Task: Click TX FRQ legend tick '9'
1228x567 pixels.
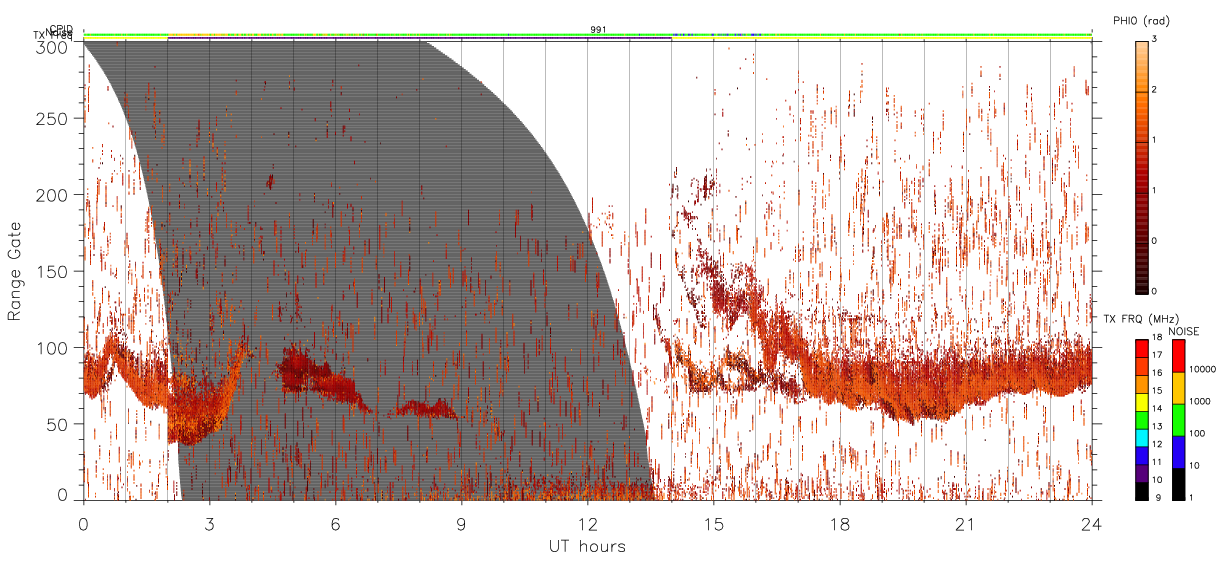Action: pos(1158,498)
